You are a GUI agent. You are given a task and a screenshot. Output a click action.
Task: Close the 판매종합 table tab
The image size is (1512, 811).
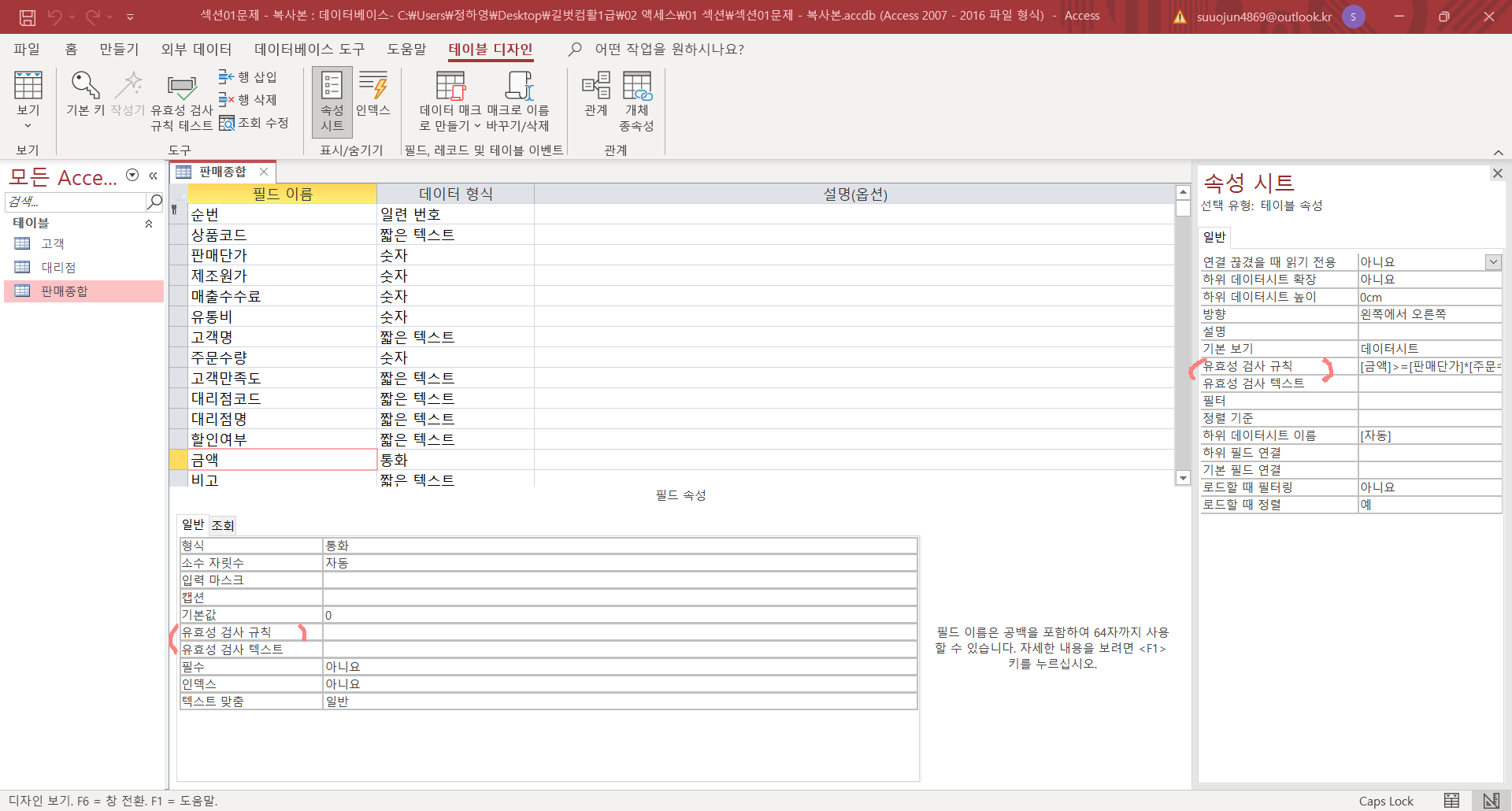coord(264,172)
